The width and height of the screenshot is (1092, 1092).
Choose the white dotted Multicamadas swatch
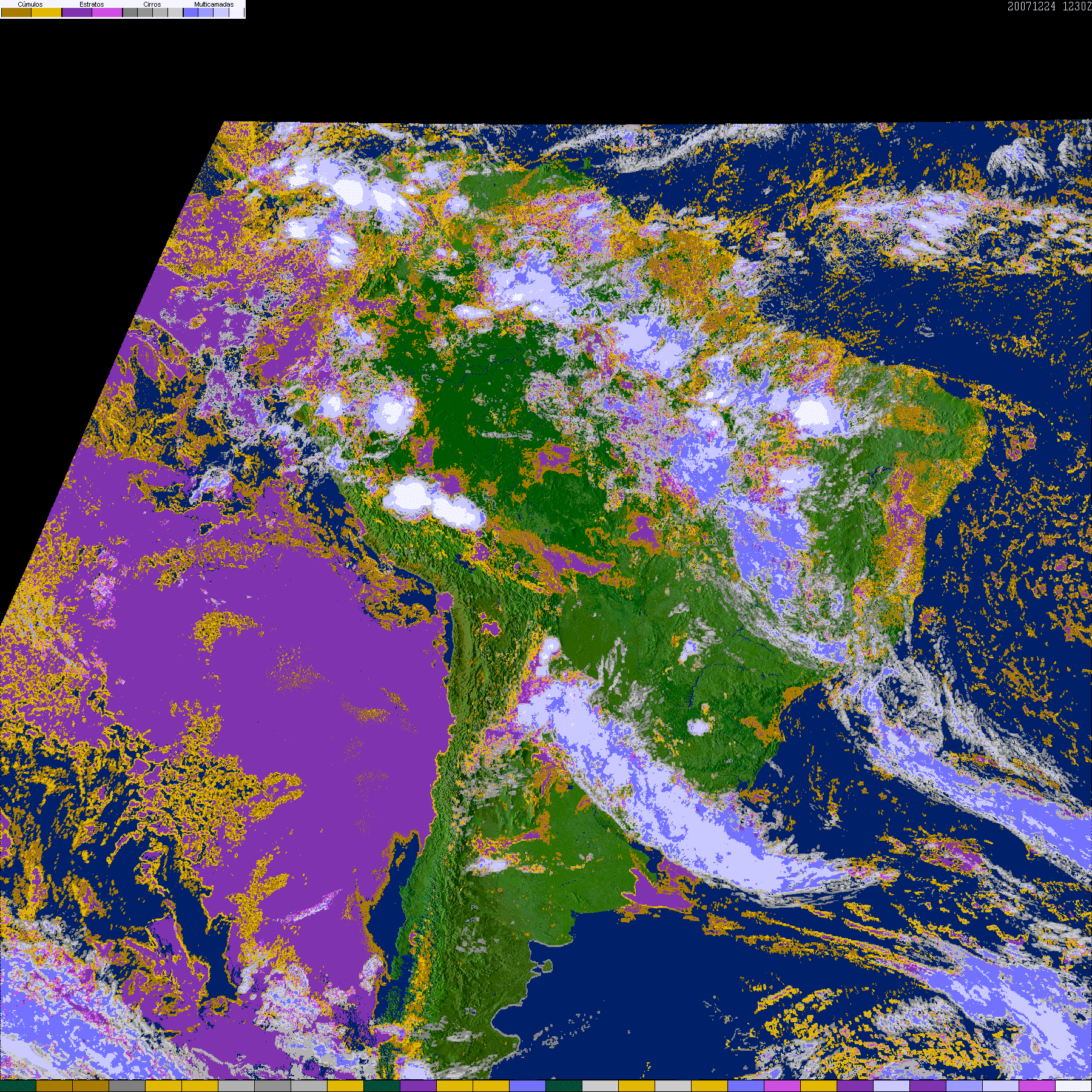tap(236, 12)
